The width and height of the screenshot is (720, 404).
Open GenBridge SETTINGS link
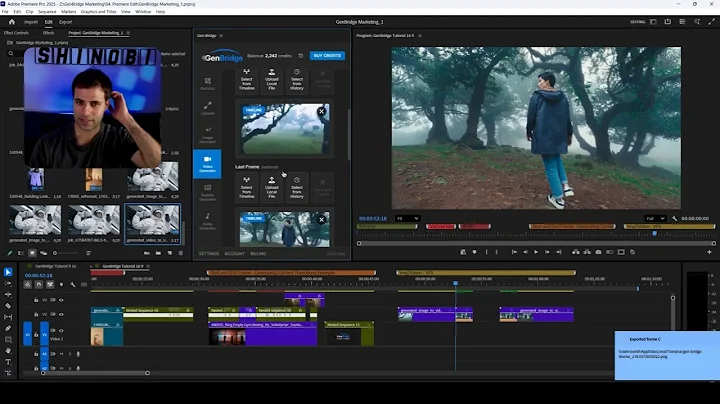pyautogui.click(x=209, y=253)
